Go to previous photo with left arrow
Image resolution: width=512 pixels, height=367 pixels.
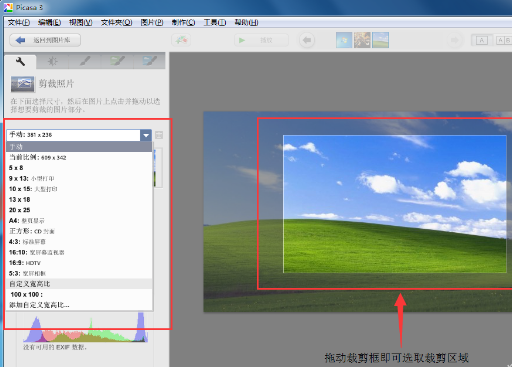pos(307,40)
